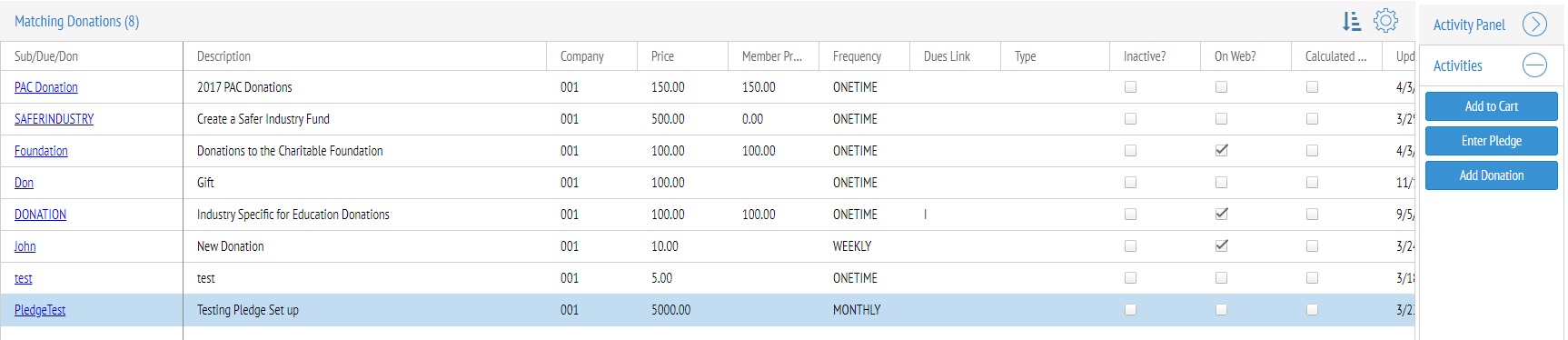Select the 'Gift' description cell
The height and width of the screenshot is (340, 1568).
[364, 183]
